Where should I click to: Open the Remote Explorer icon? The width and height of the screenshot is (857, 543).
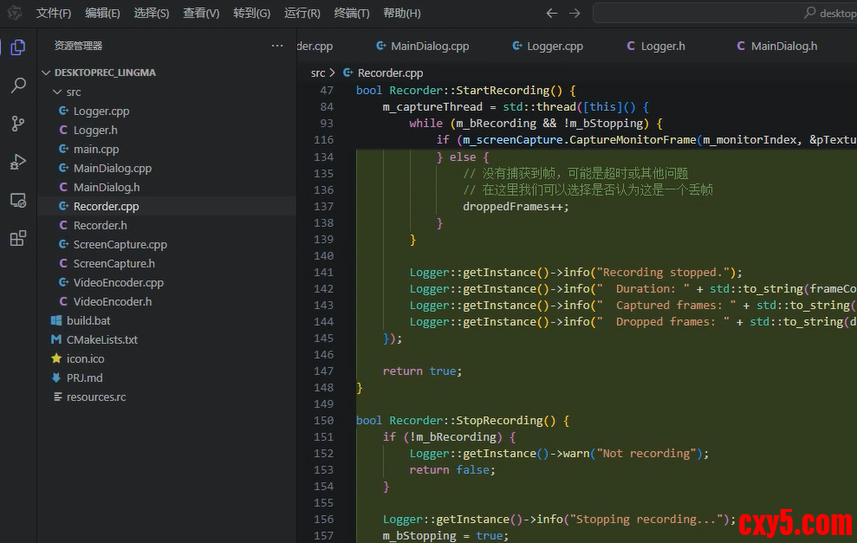coord(18,200)
